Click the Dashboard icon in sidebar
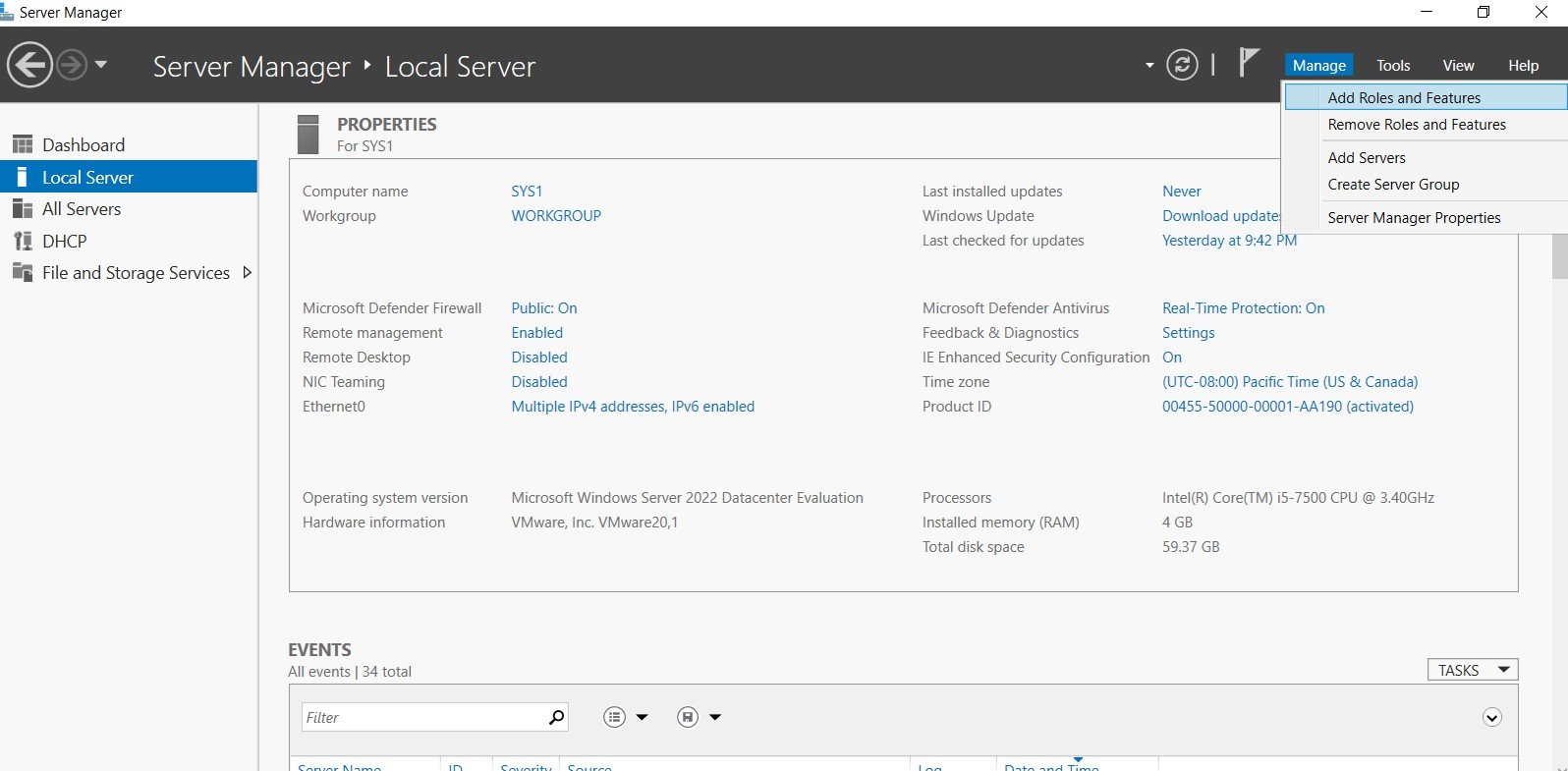This screenshot has width=1568, height=771. pos(23,144)
